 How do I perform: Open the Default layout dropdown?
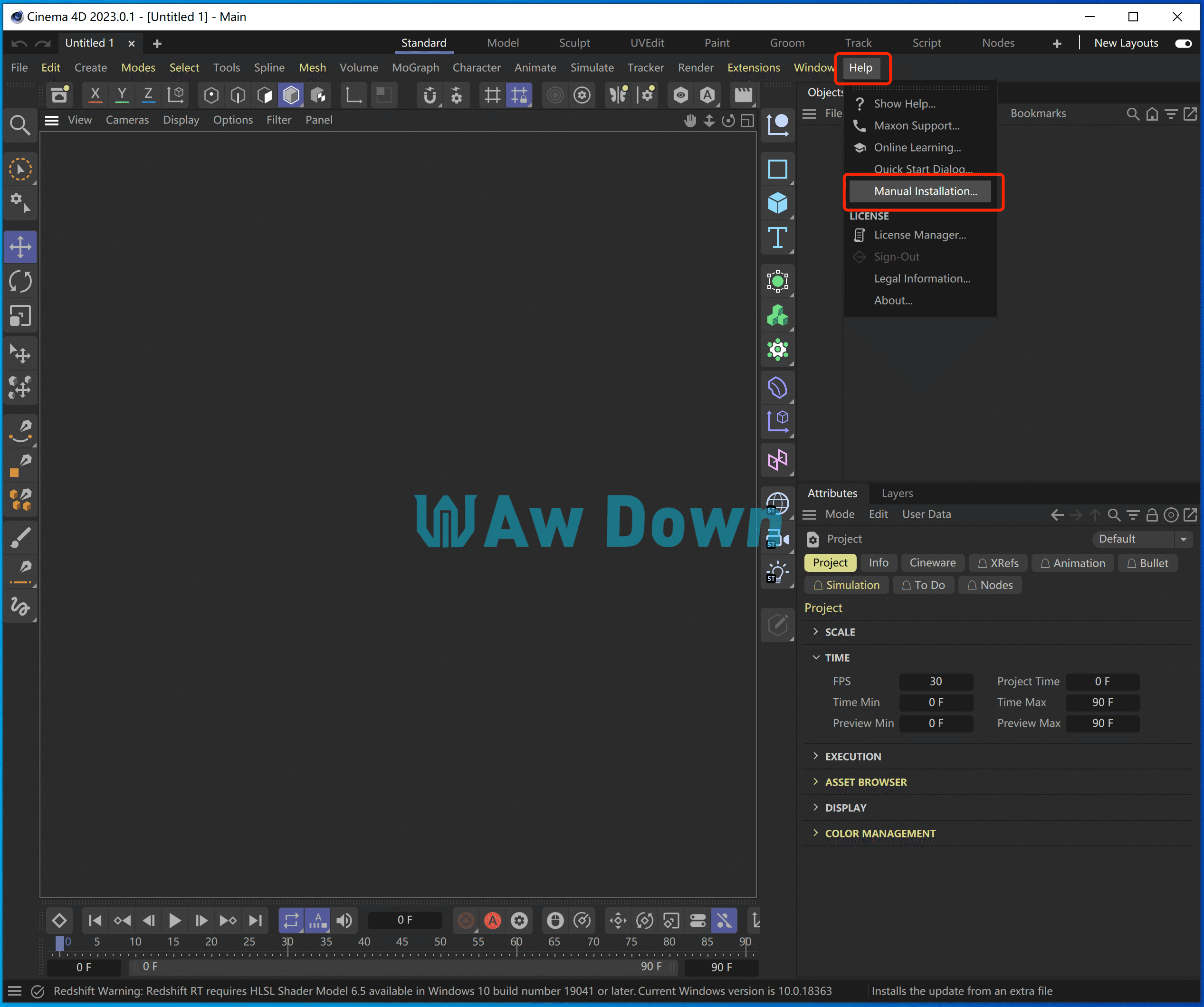(1141, 539)
